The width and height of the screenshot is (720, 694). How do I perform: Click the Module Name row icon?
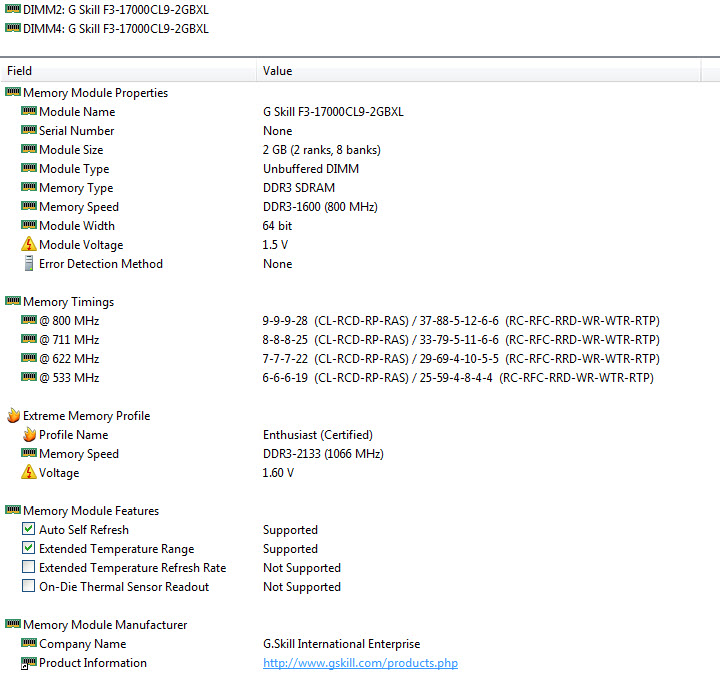(29, 111)
